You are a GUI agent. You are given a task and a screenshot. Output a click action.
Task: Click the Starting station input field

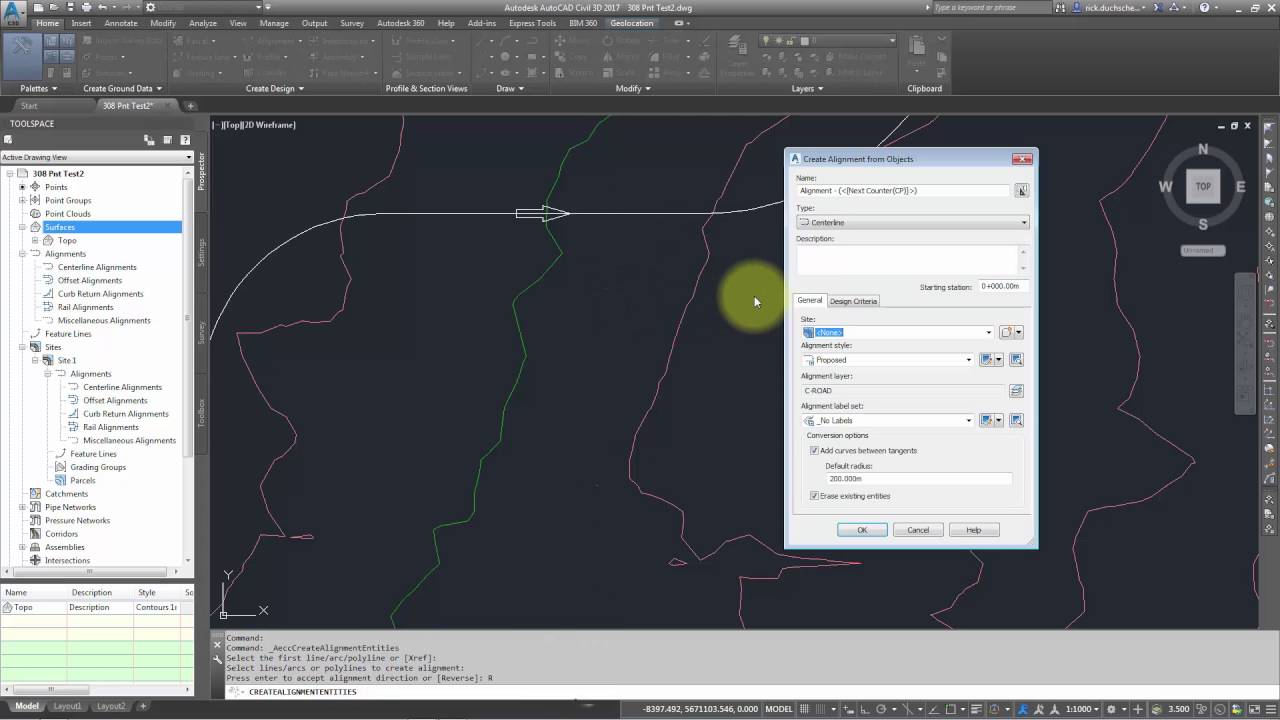pyautogui.click(x=1003, y=286)
